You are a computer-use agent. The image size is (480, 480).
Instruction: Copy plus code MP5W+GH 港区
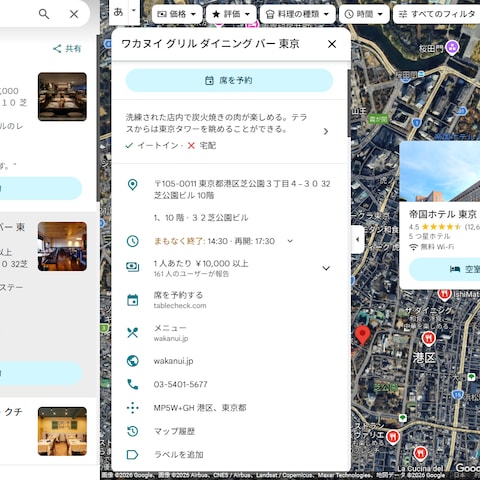[200, 408]
